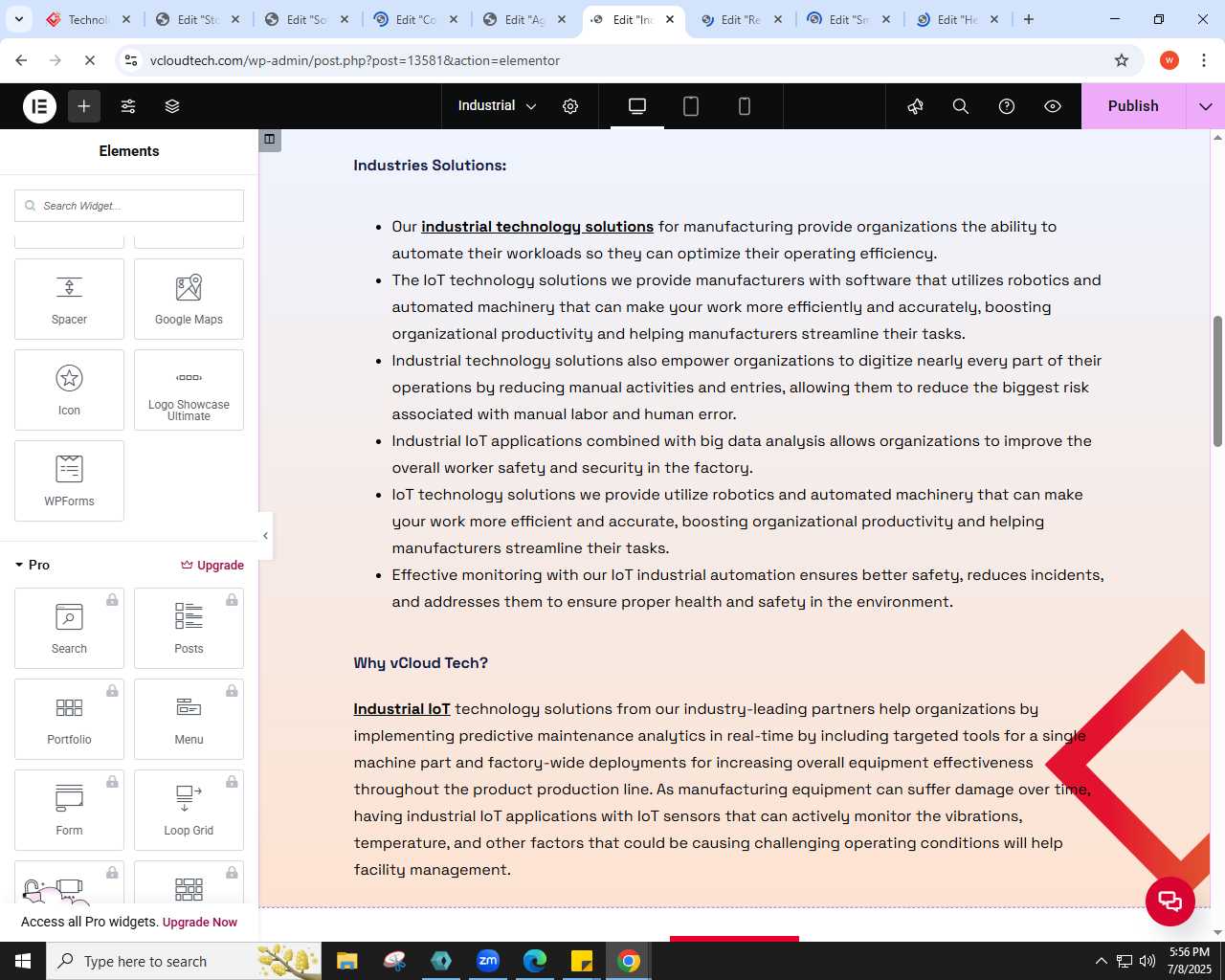Click the Industries Solutions heading
1225x980 pixels.
pos(430,166)
